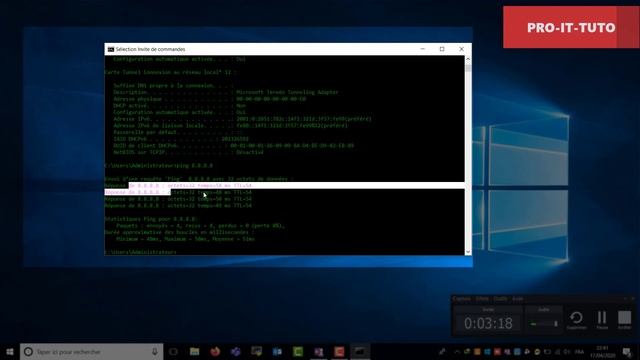The image size is (640, 360).
Task: Open the recorder Aide menu
Action: 518,299
